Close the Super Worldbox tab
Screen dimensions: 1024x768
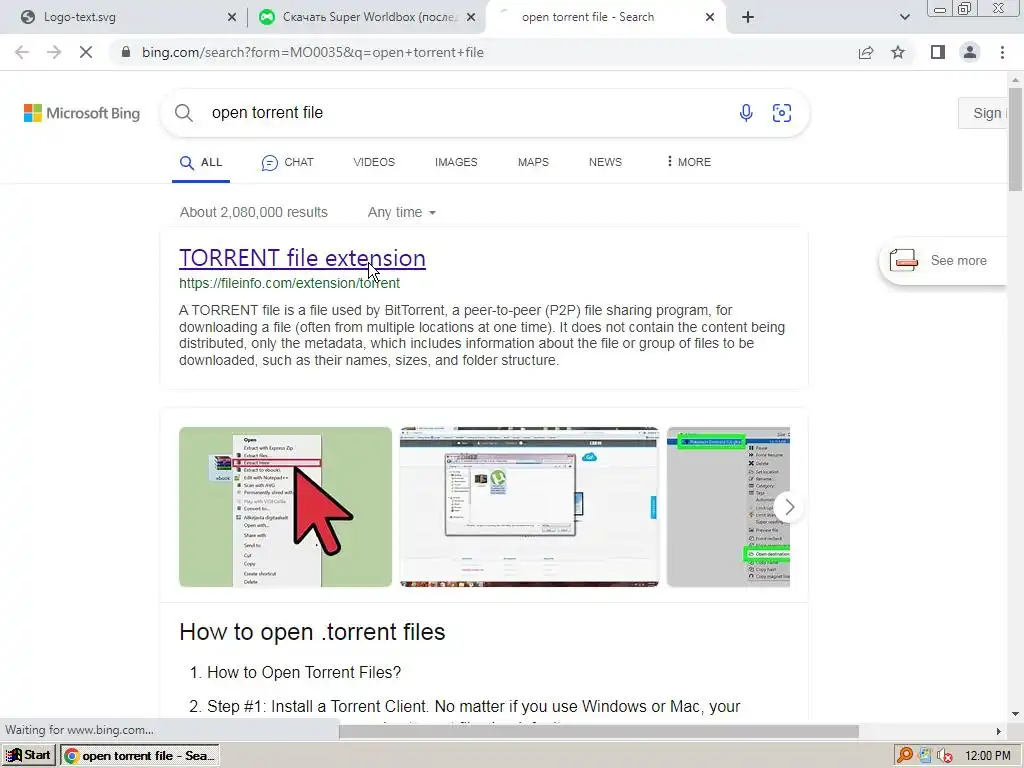coord(471,18)
